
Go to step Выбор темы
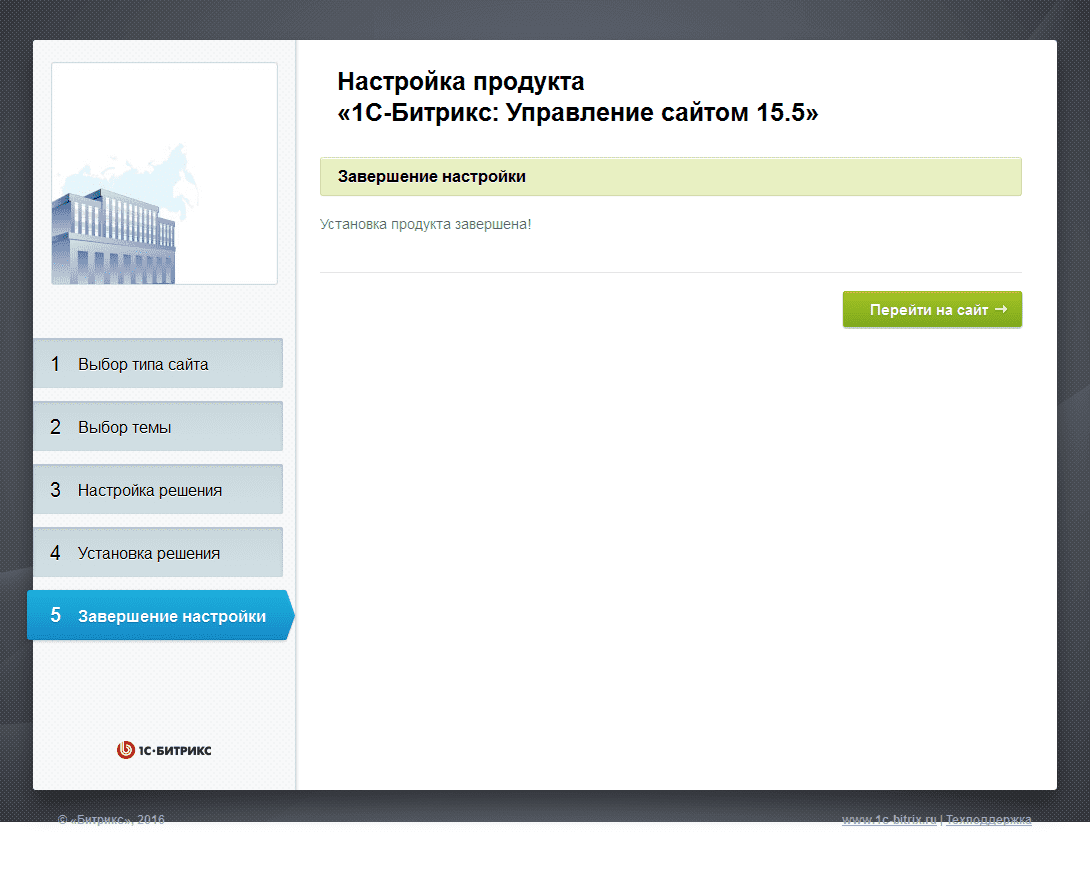coord(158,427)
